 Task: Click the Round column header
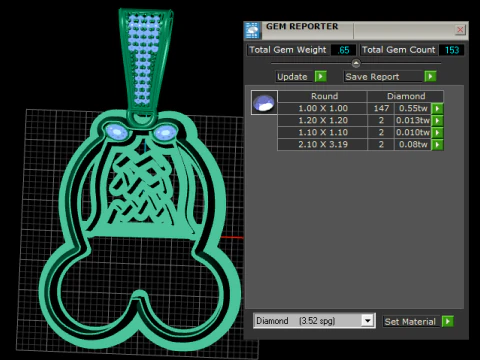(x=323, y=96)
